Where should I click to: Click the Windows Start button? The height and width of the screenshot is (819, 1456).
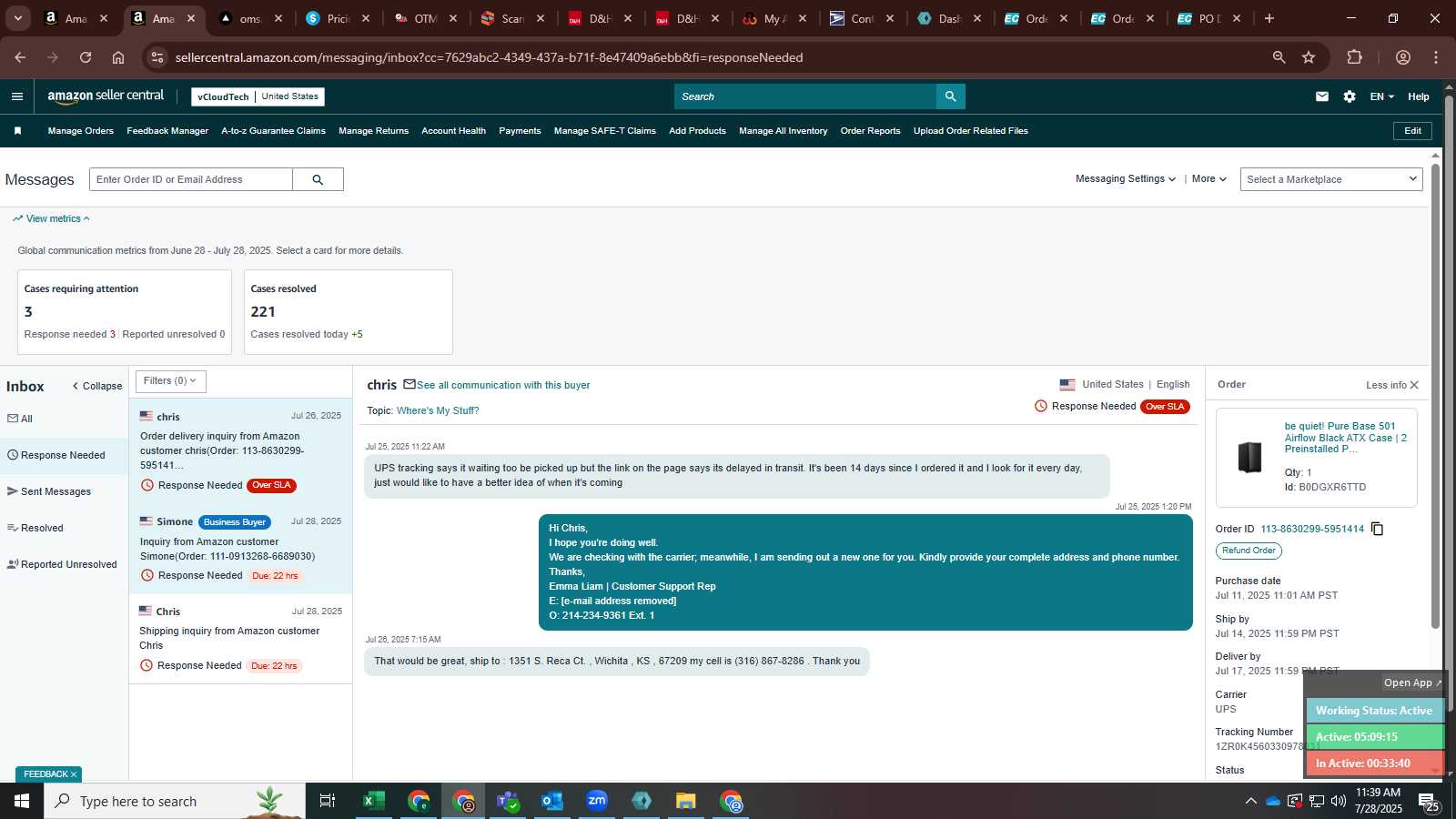[22, 801]
